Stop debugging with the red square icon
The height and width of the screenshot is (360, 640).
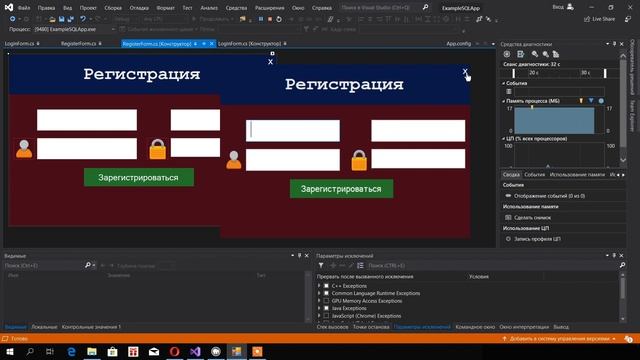(x=270, y=19)
